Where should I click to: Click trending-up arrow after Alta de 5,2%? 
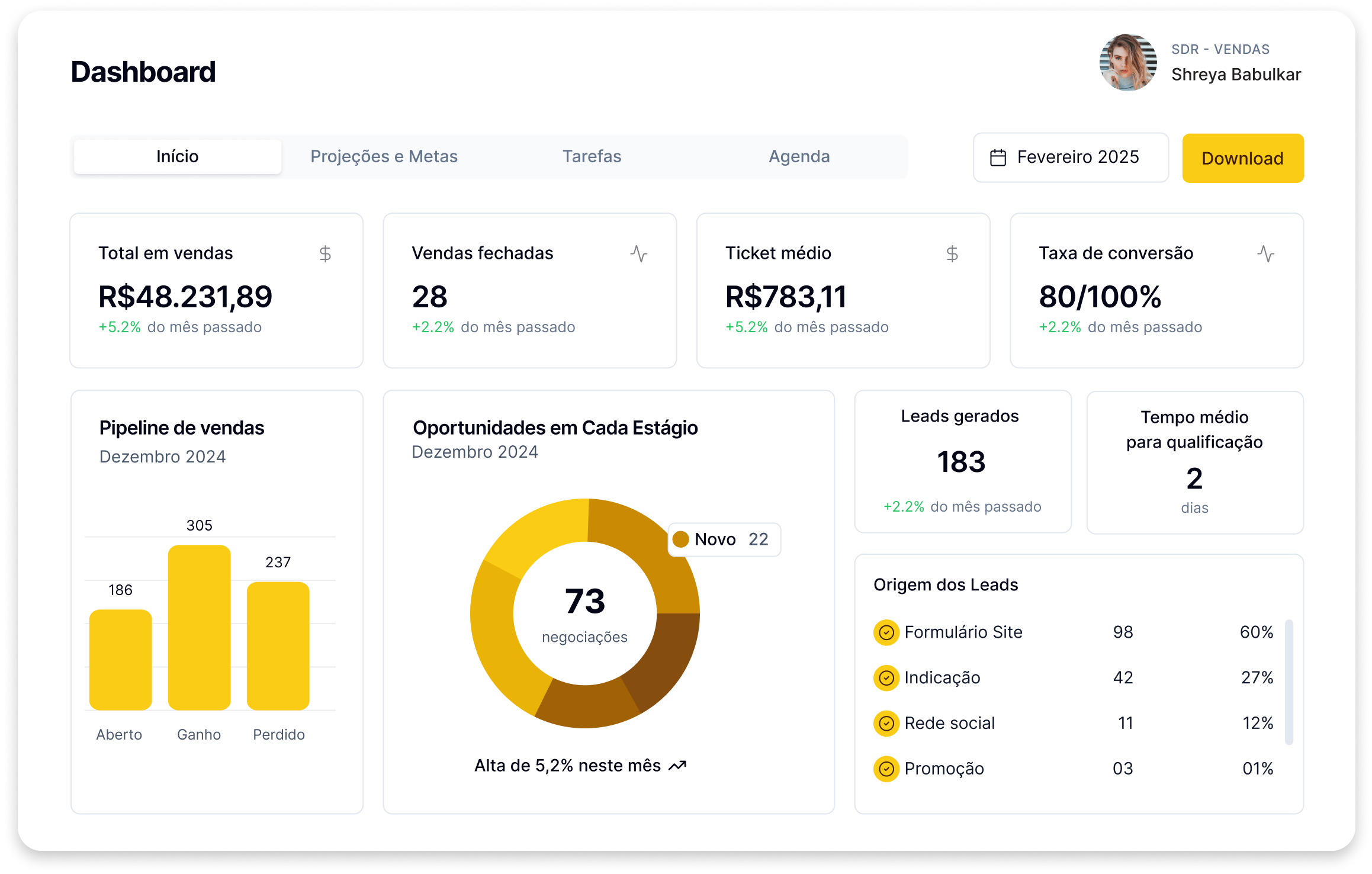[x=677, y=766]
